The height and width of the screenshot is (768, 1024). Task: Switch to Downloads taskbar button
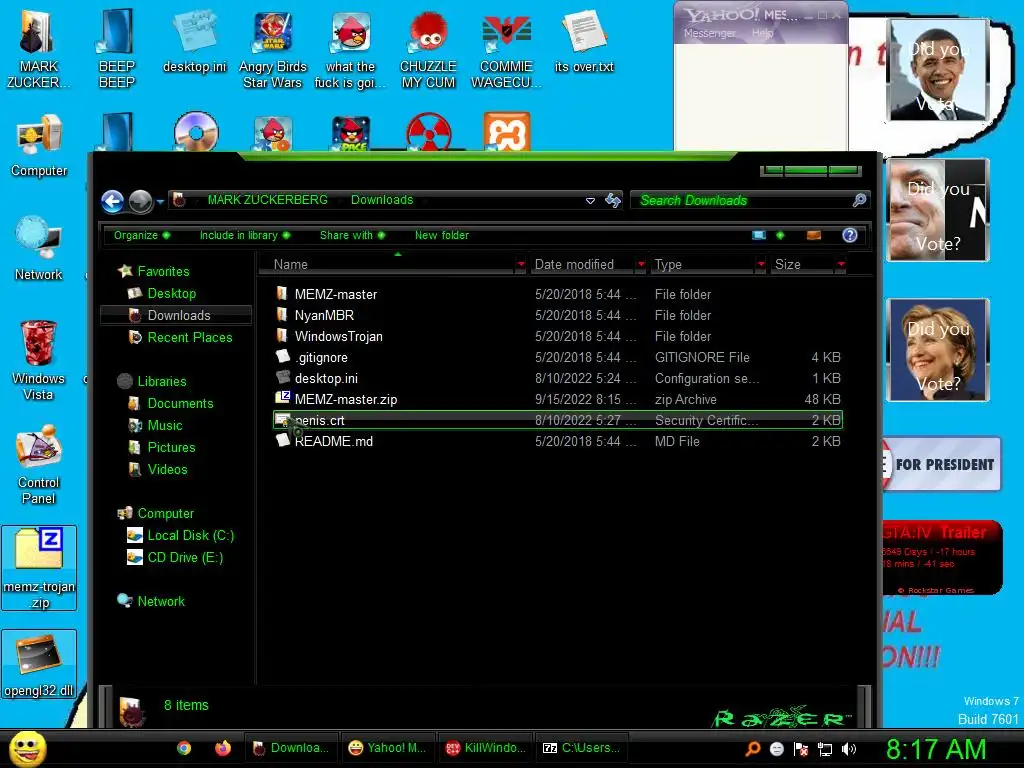click(x=291, y=748)
